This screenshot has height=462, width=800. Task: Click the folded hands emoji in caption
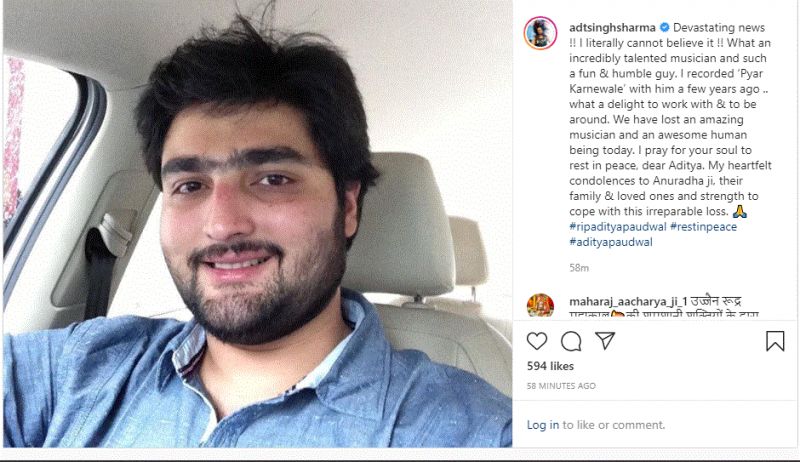(x=739, y=211)
